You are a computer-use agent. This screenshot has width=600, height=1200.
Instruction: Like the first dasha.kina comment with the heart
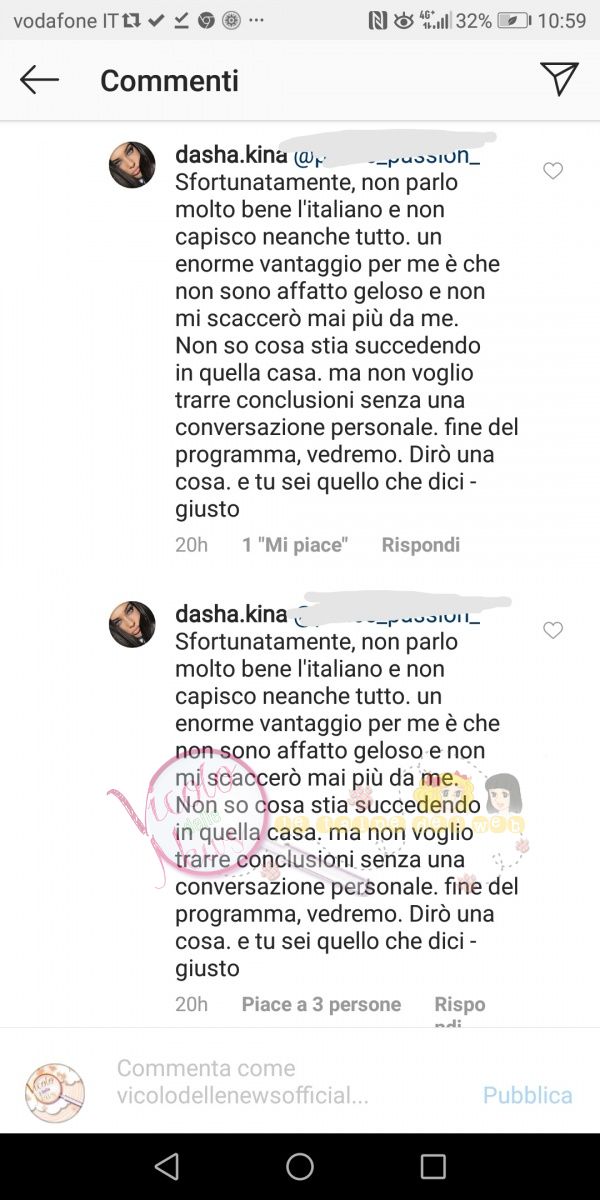click(x=553, y=171)
